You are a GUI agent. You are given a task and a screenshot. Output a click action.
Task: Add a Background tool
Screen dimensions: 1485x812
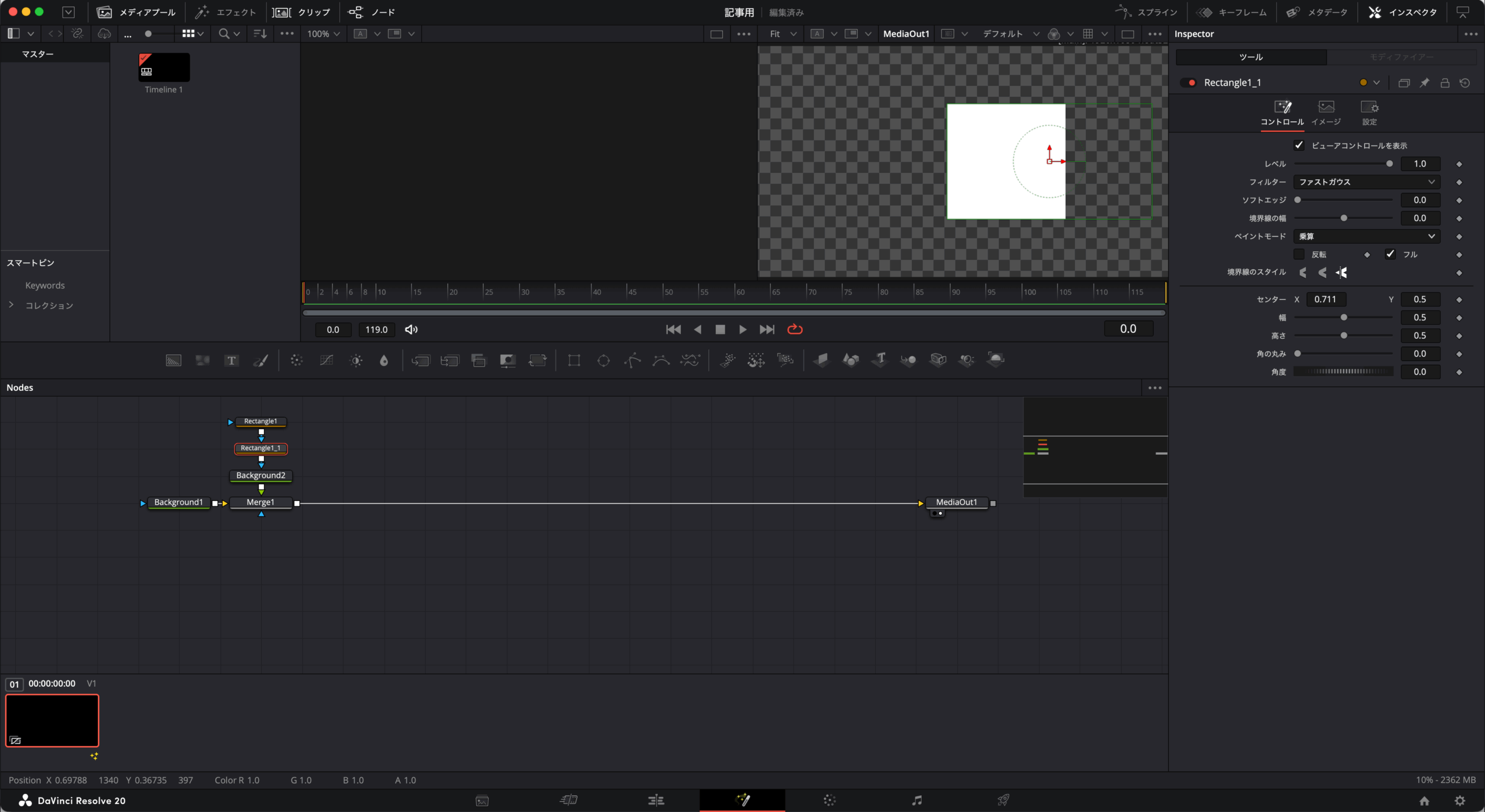[173, 361]
